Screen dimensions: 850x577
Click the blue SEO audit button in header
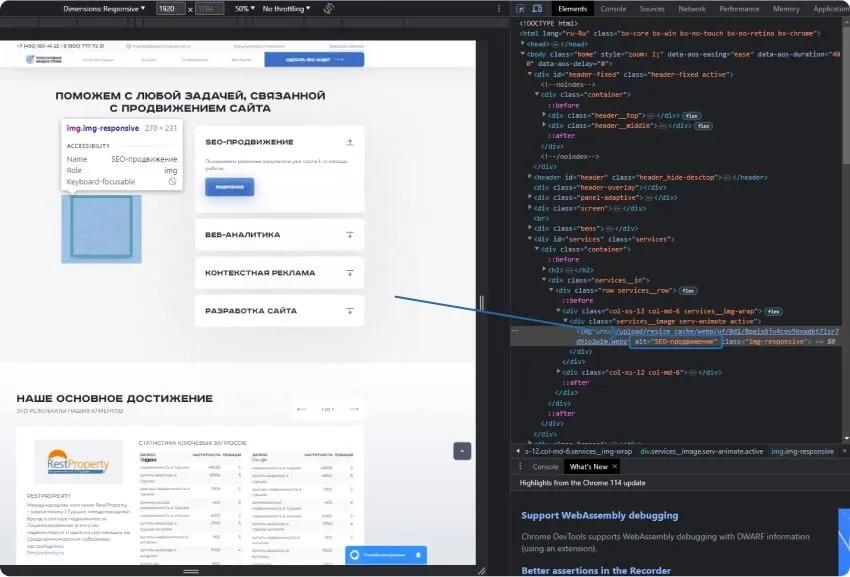pyautogui.click(x=314, y=60)
